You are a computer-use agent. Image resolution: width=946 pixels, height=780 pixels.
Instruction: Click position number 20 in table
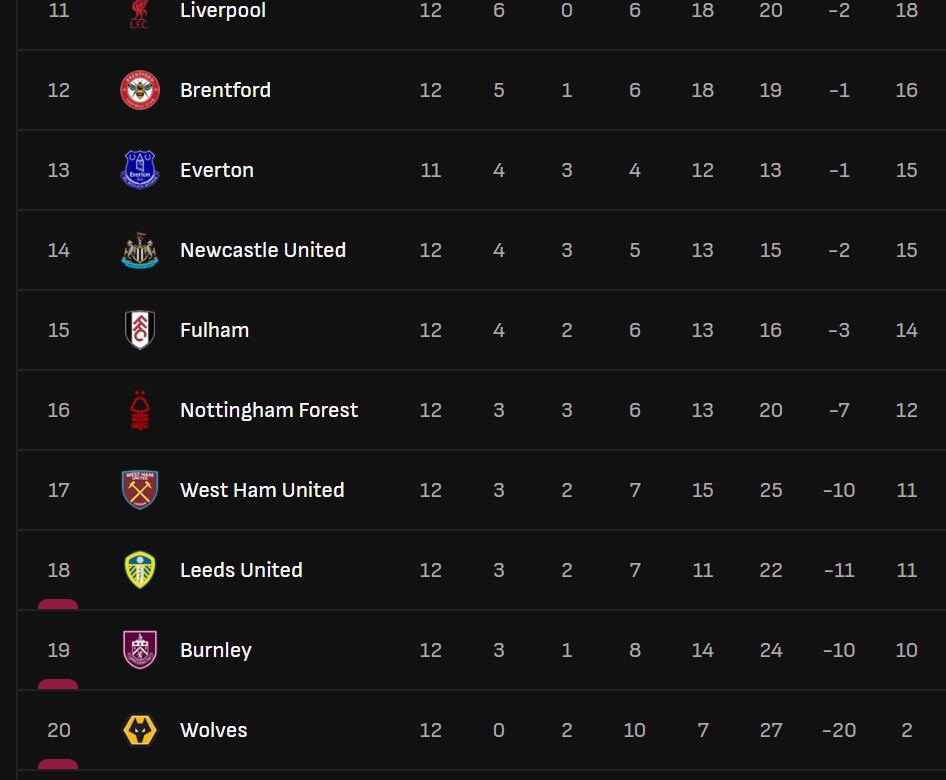coord(59,730)
